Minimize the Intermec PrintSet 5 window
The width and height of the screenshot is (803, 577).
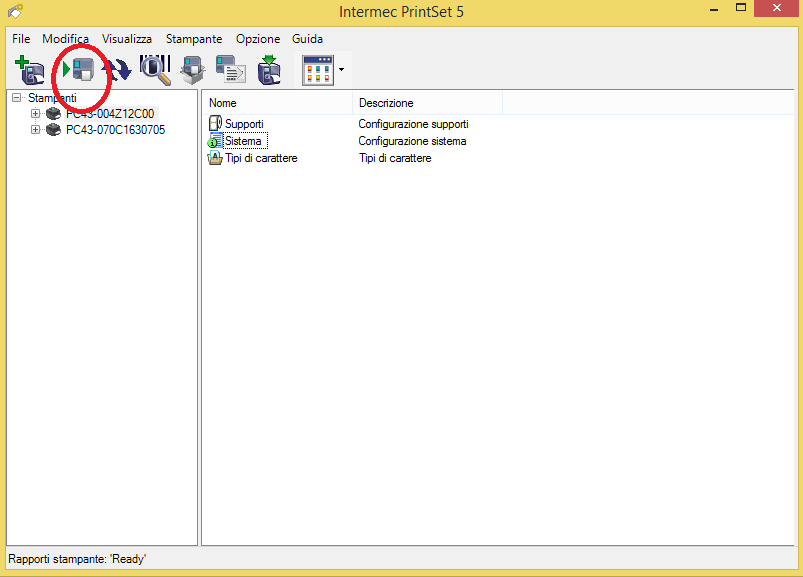point(714,9)
